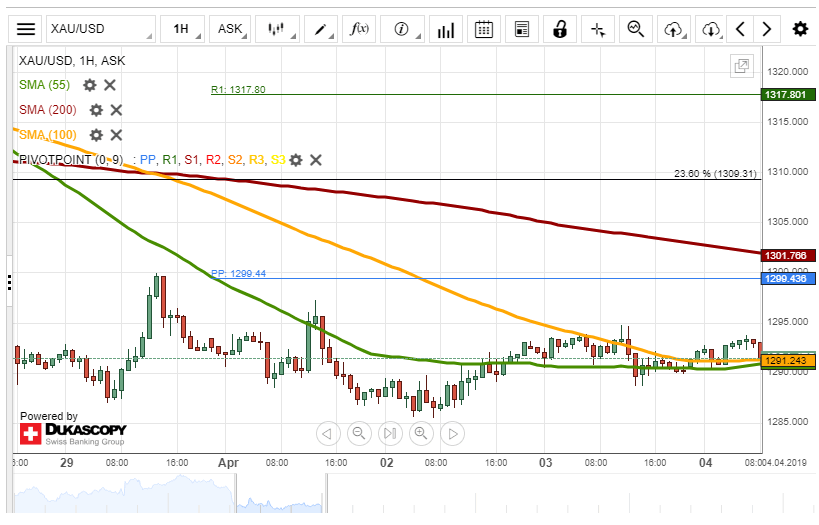Click the 1299.436 blue price tag
This screenshot has width=819, height=525.
(x=788, y=278)
